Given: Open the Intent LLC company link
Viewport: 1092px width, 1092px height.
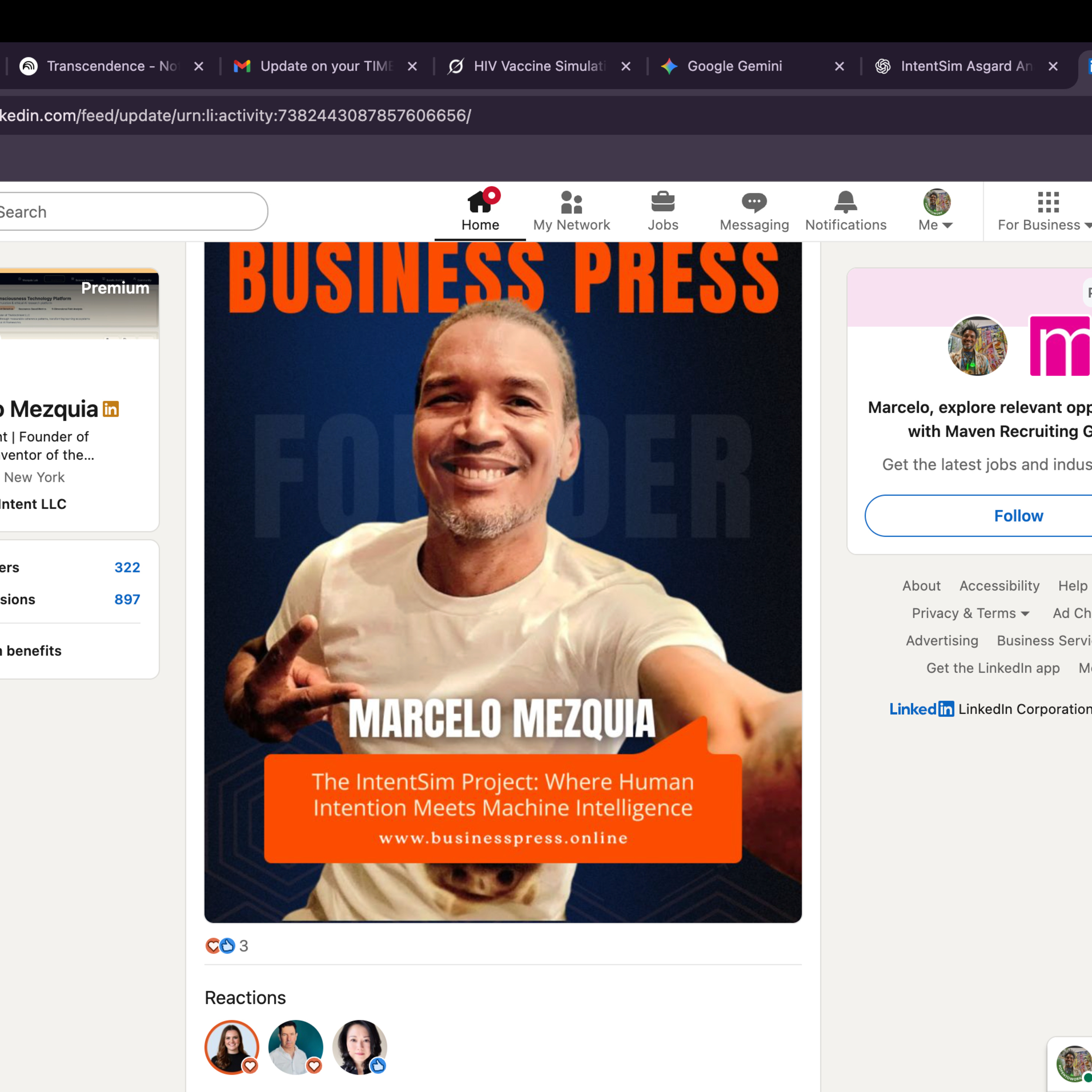Looking at the screenshot, I should pyautogui.click(x=33, y=504).
